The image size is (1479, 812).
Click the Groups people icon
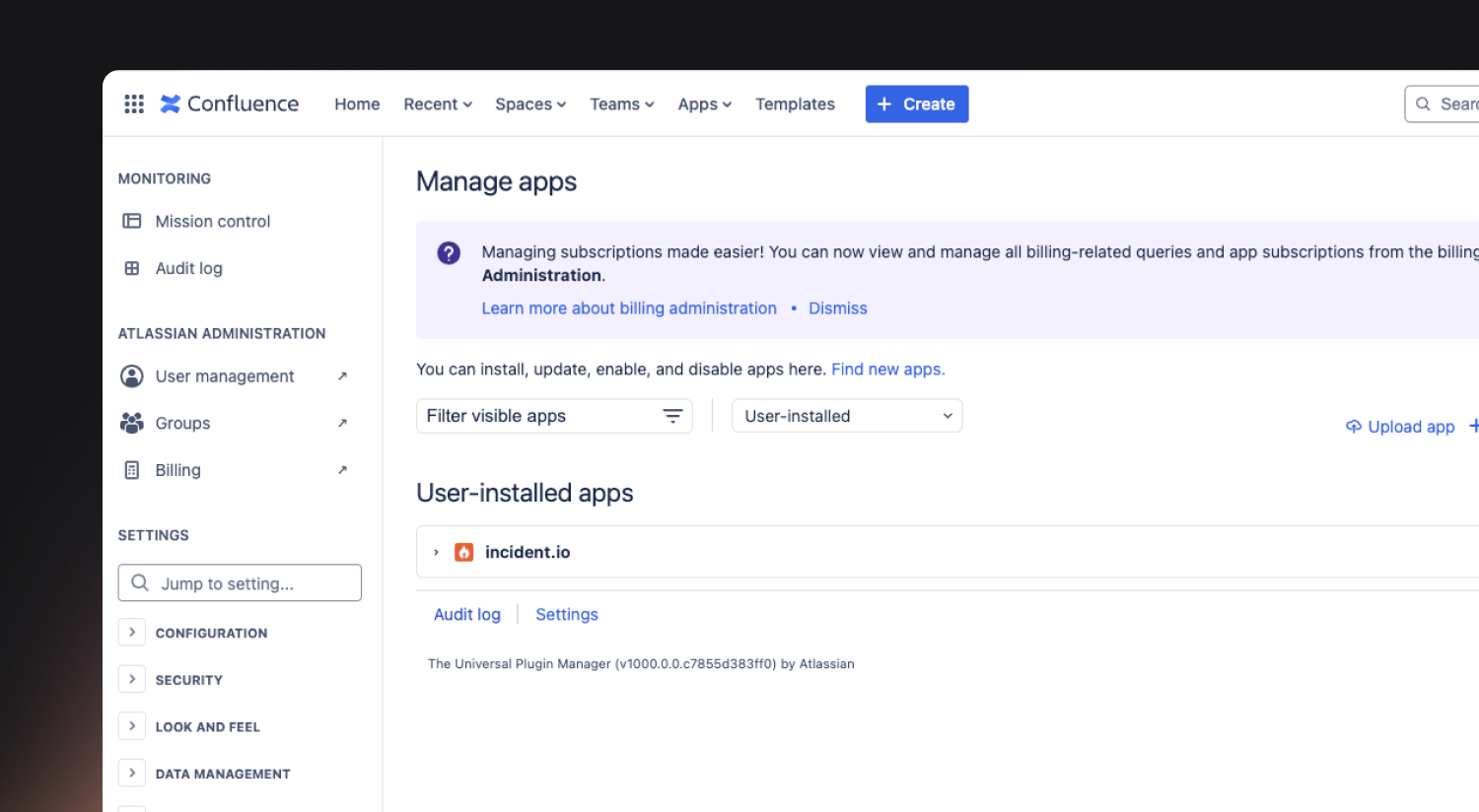(x=131, y=423)
